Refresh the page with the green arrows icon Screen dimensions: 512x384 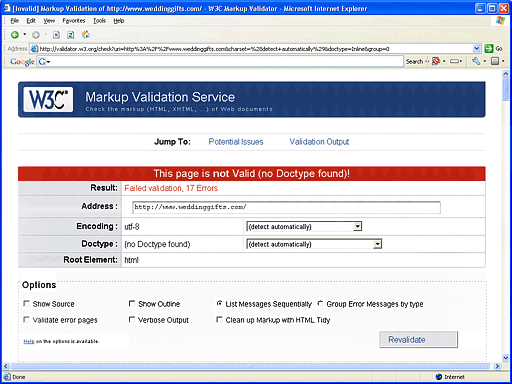[x=70, y=35]
